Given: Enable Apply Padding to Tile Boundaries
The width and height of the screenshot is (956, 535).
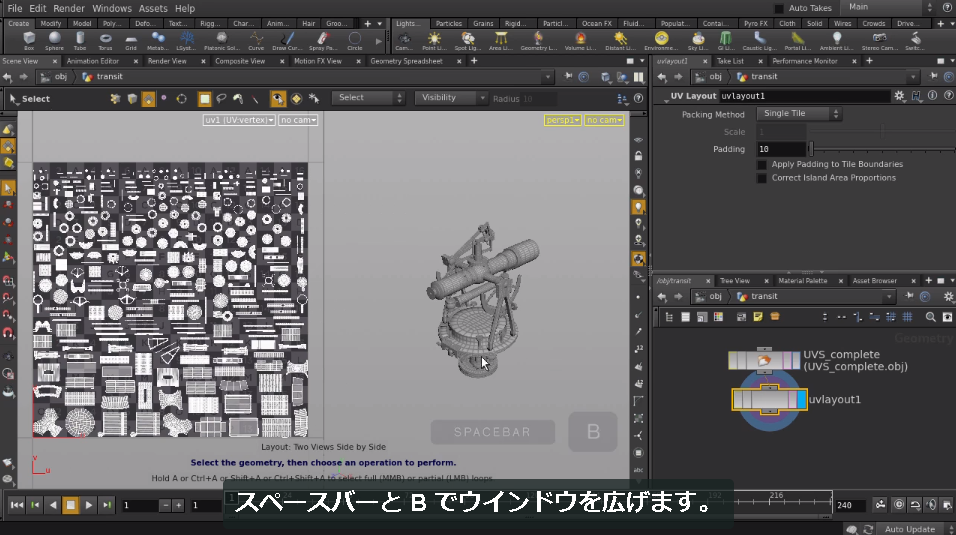Looking at the screenshot, I should click(762, 165).
